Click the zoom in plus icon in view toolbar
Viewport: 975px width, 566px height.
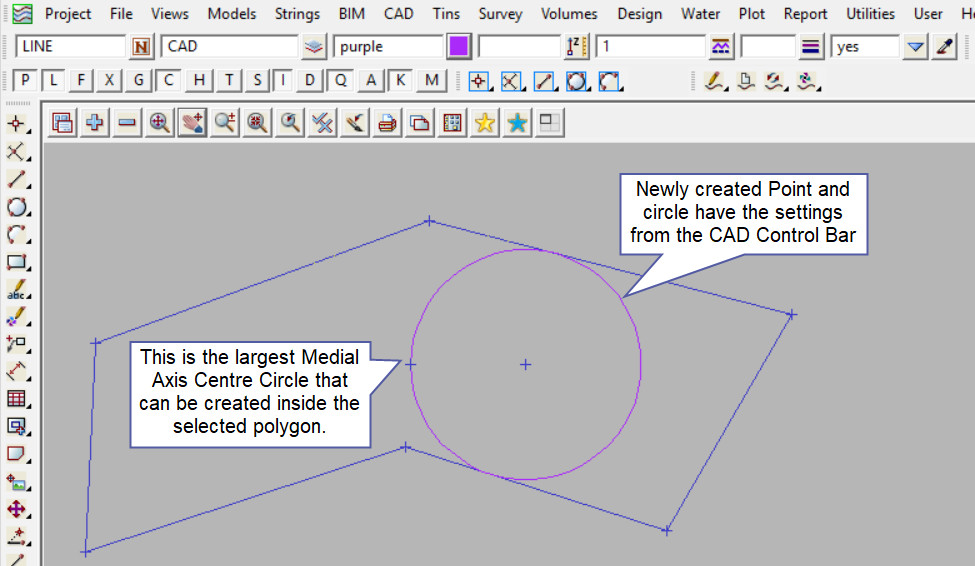point(95,123)
